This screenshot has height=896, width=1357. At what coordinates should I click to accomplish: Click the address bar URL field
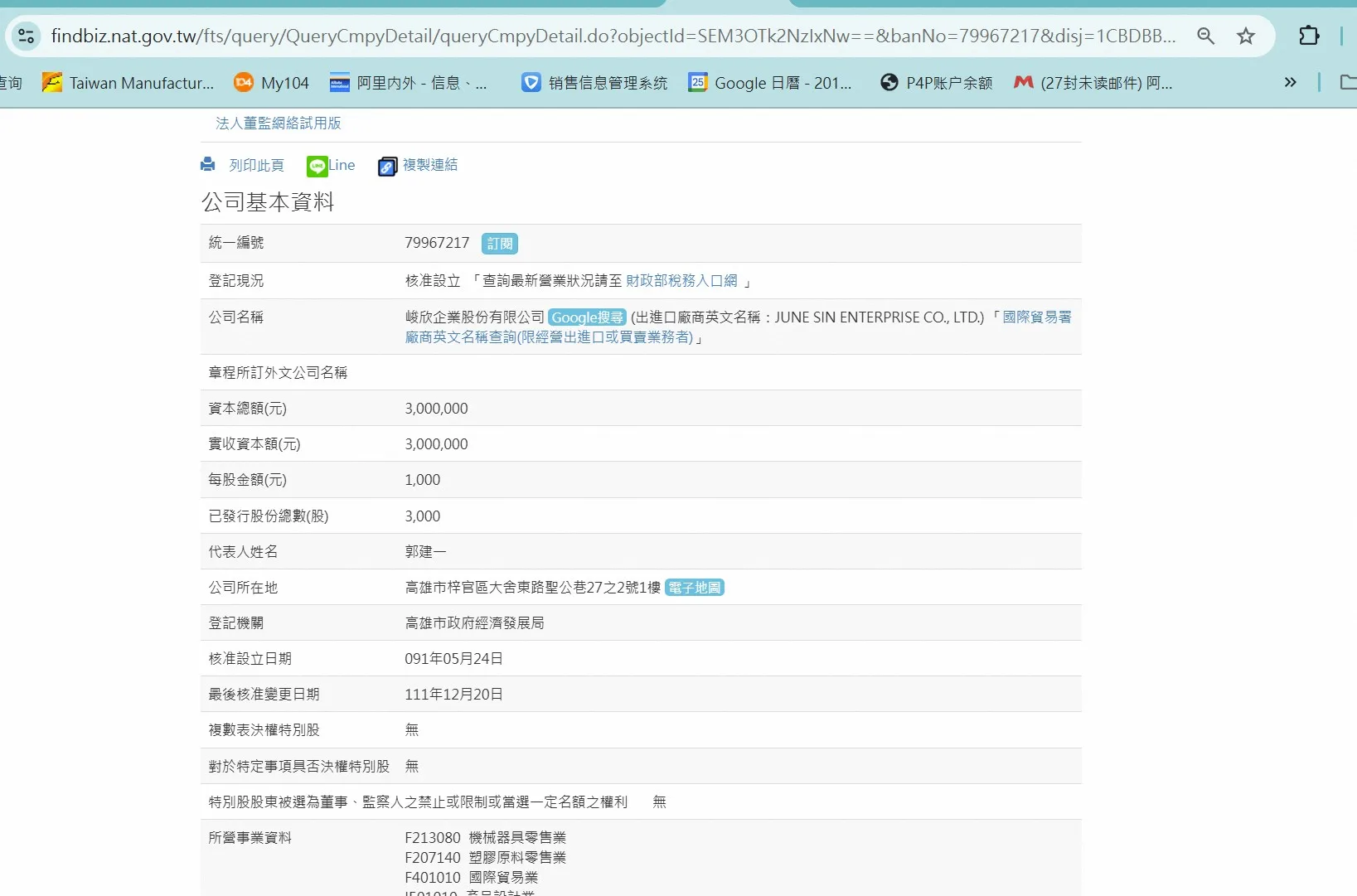click(x=613, y=36)
